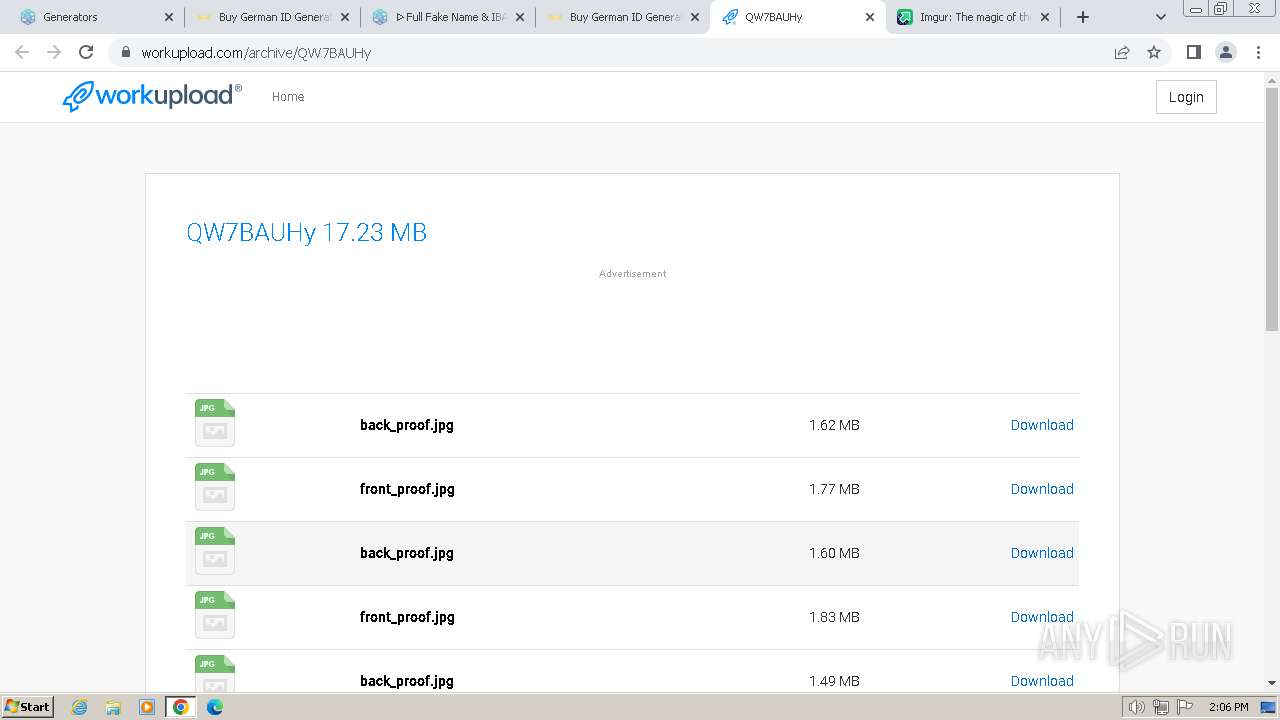
Task: Go back with the browser back arrow
Action: [22, 52]
